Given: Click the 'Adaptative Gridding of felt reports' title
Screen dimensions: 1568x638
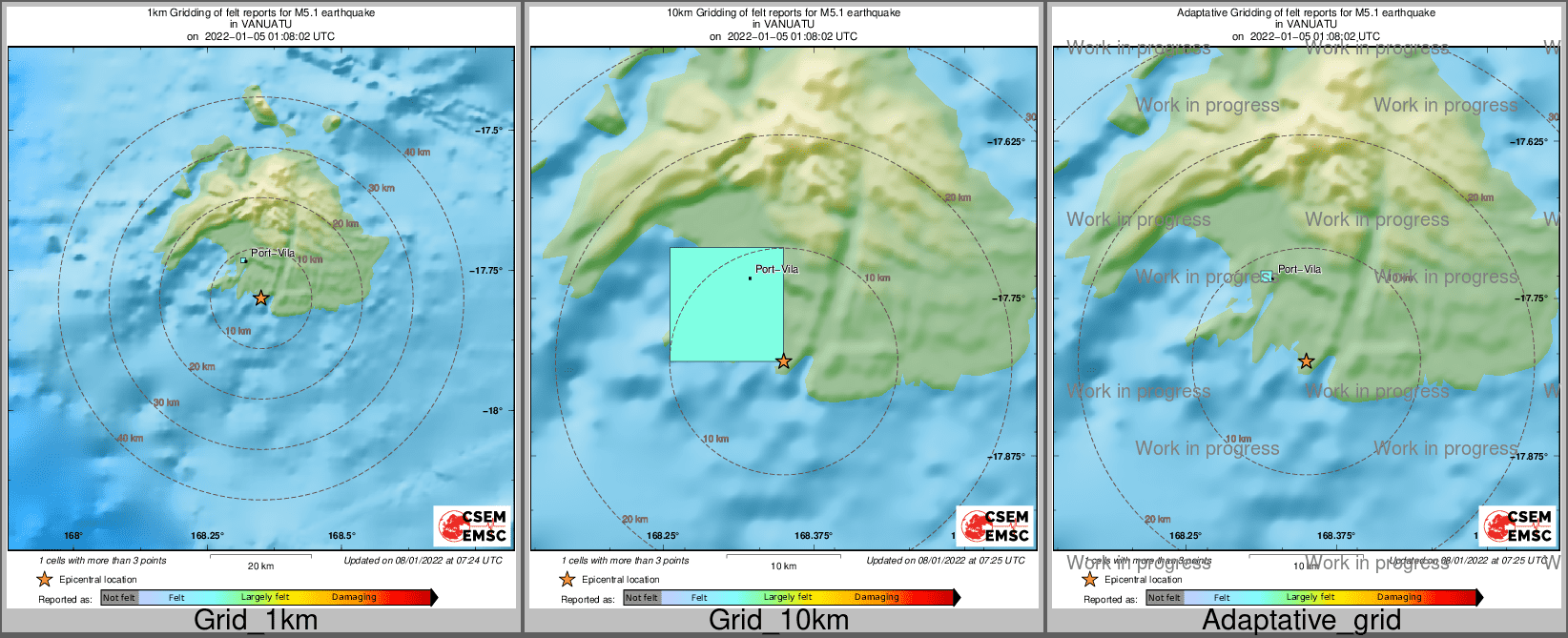Looking at the screenshot, I should pos(1306,13).
